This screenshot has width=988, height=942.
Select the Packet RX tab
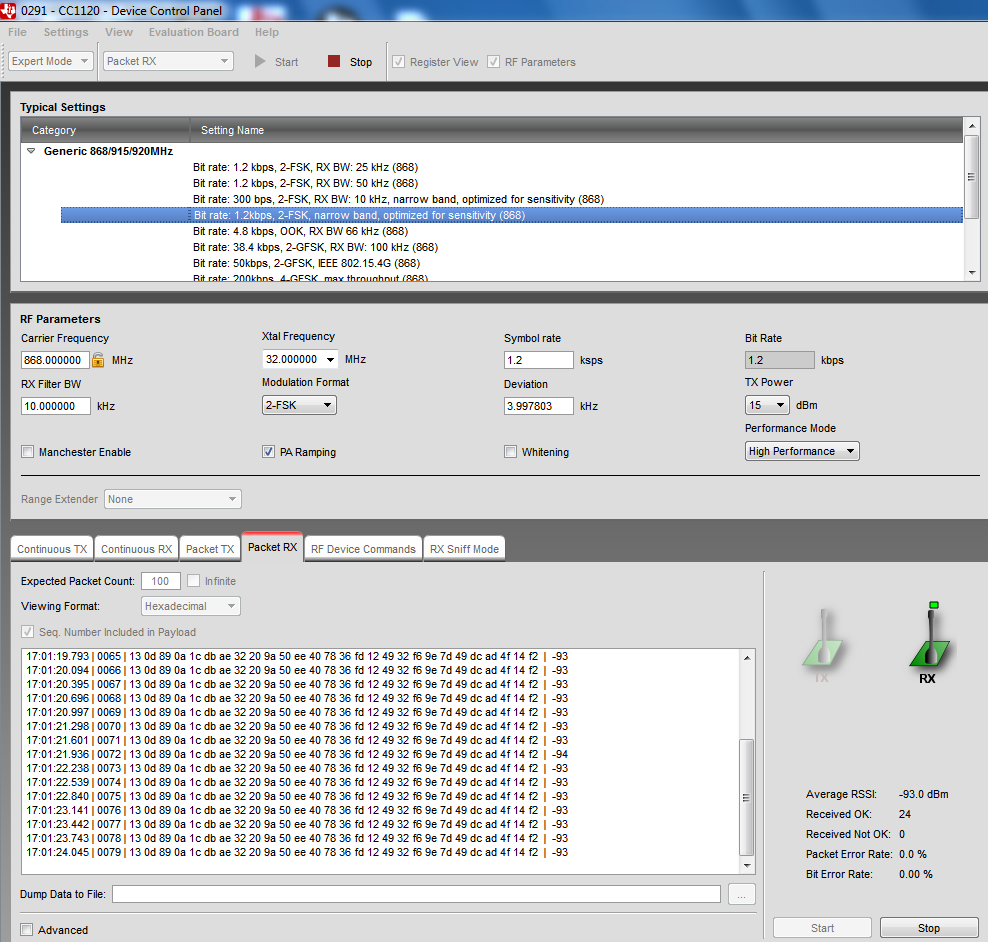point(272,547)
